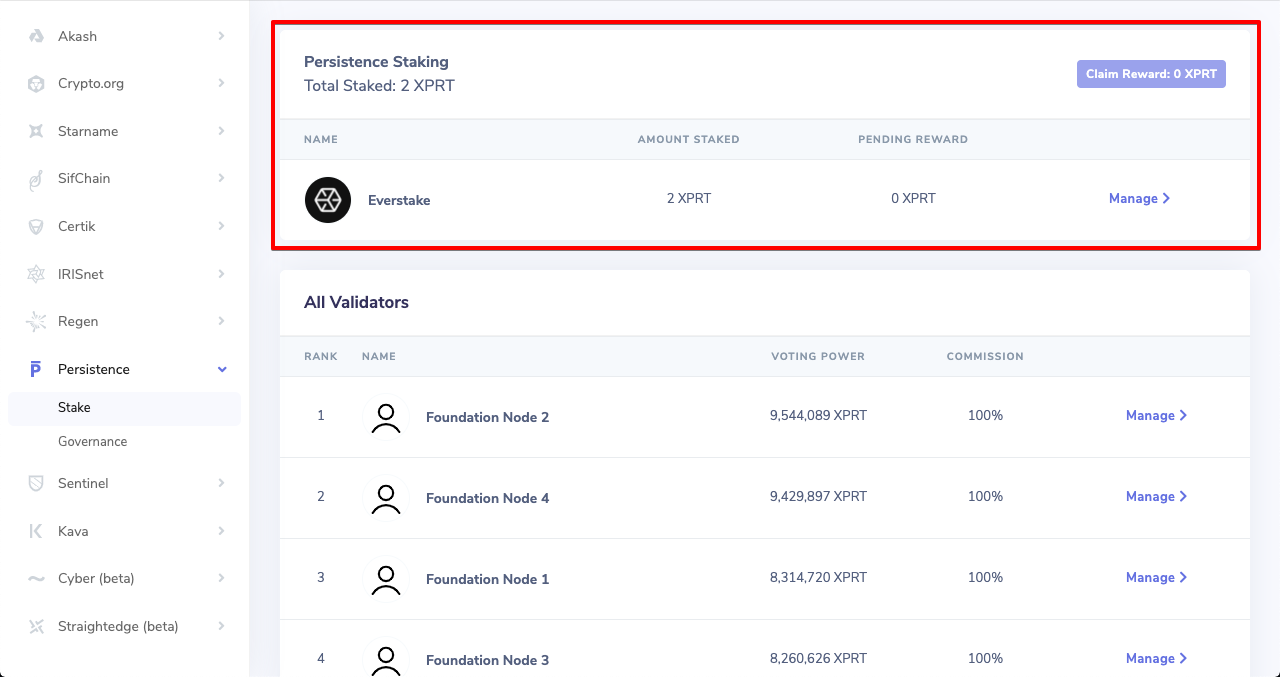Click the Total Staked: 2 XPRT text
1280x677 pixels.
click(x=379, y=86)
